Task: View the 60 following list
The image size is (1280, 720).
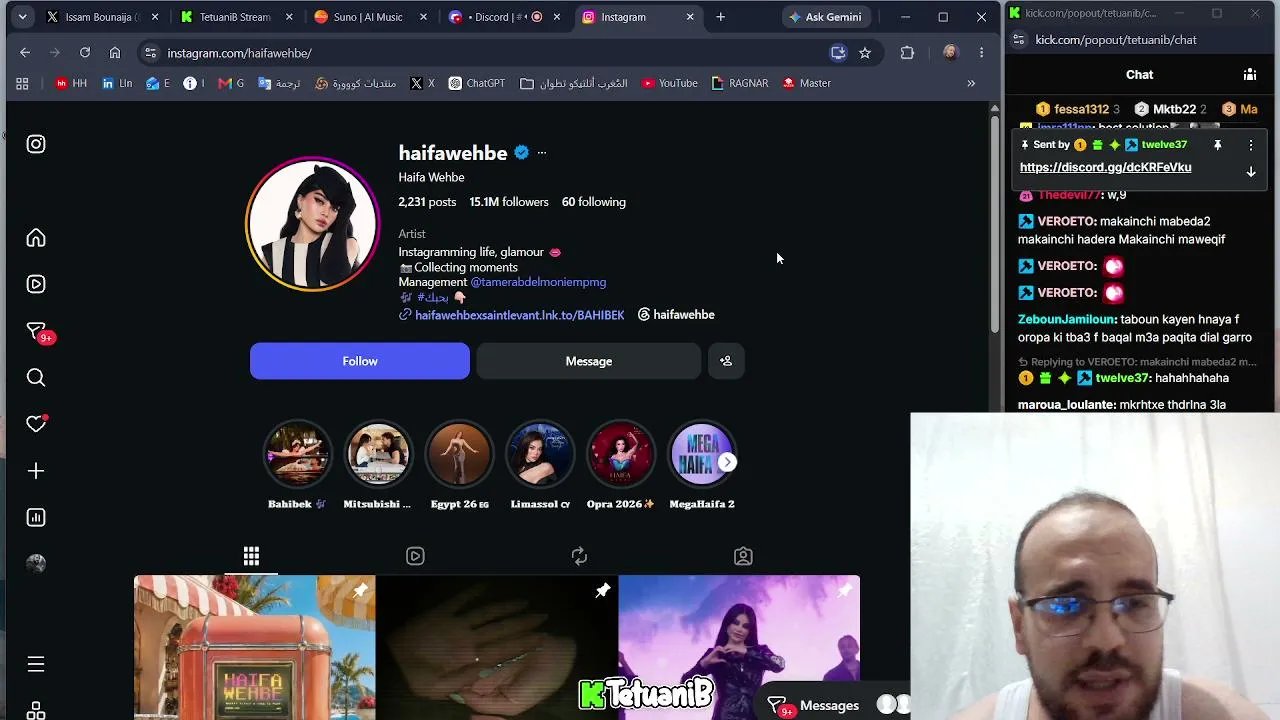Action: (x=594, y=202)
